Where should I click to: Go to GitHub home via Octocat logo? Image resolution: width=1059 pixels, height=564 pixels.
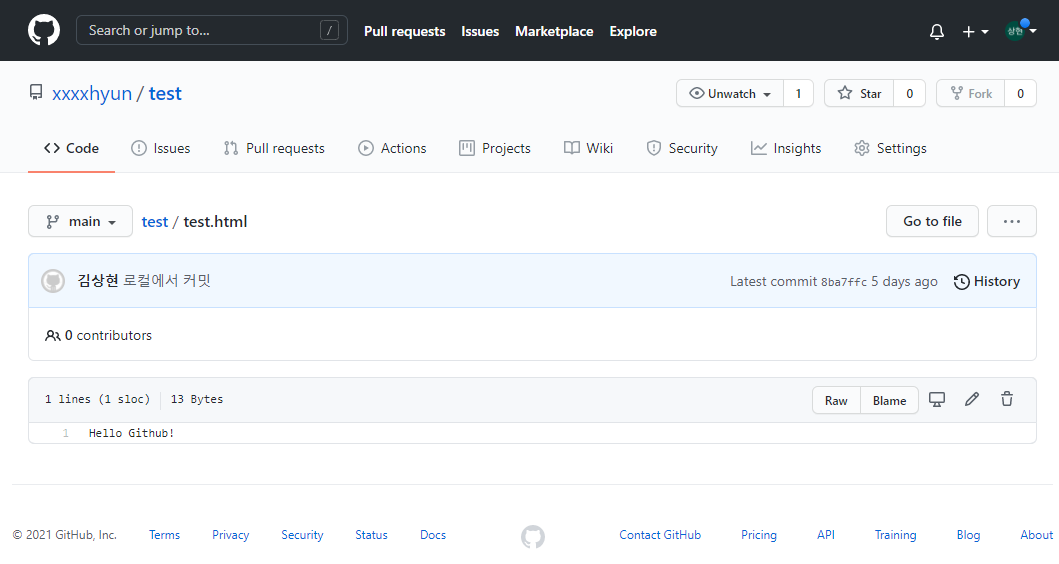tap(44, 30)
